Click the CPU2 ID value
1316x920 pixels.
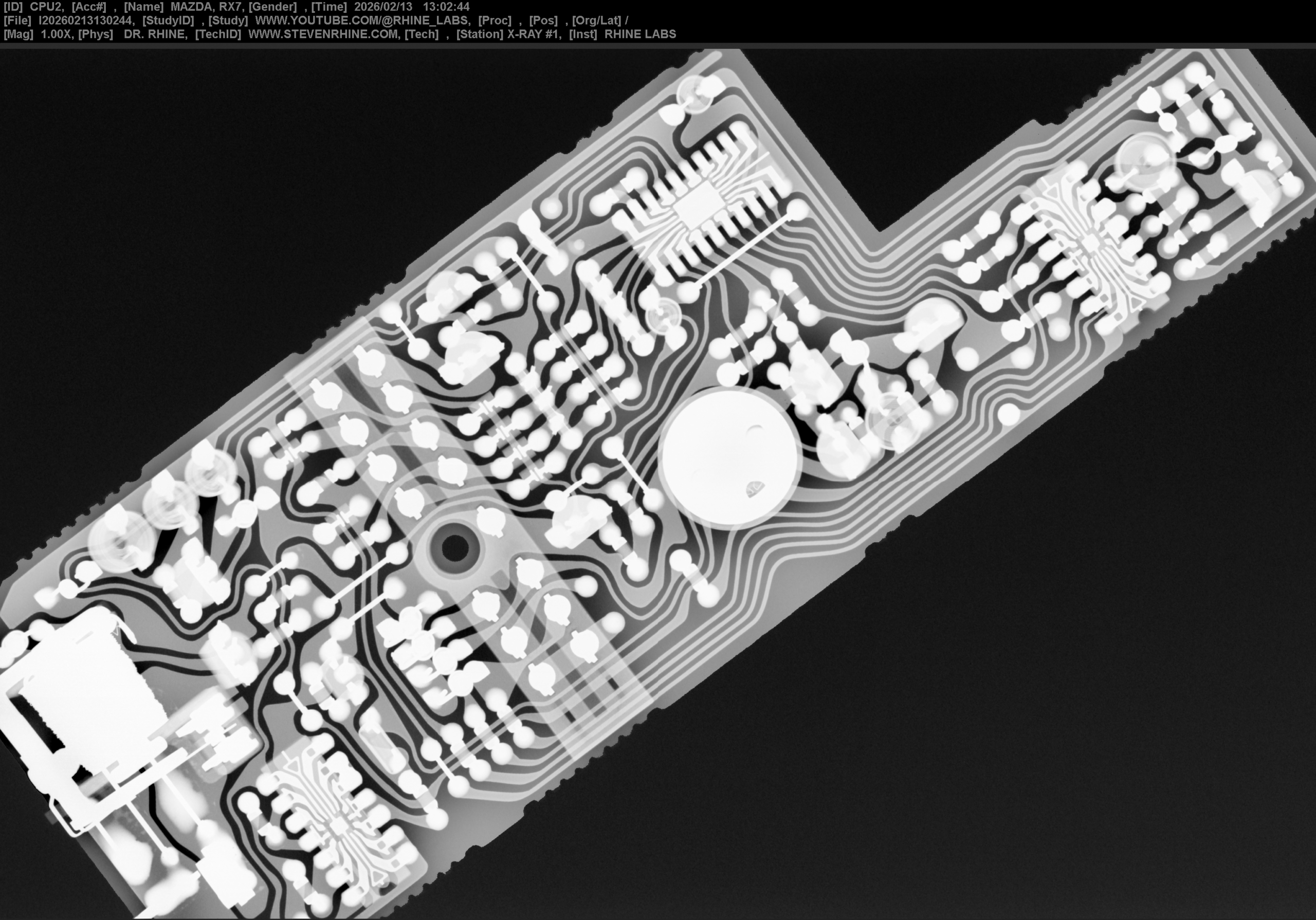(45, 7)
